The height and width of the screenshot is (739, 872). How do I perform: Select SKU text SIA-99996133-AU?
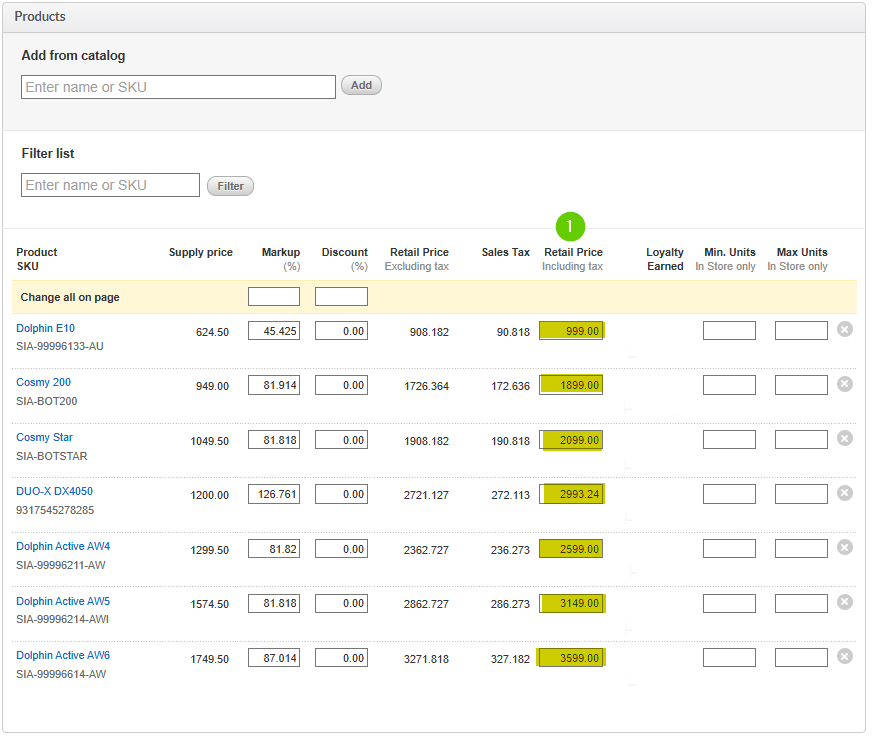(x=60, y=346)
